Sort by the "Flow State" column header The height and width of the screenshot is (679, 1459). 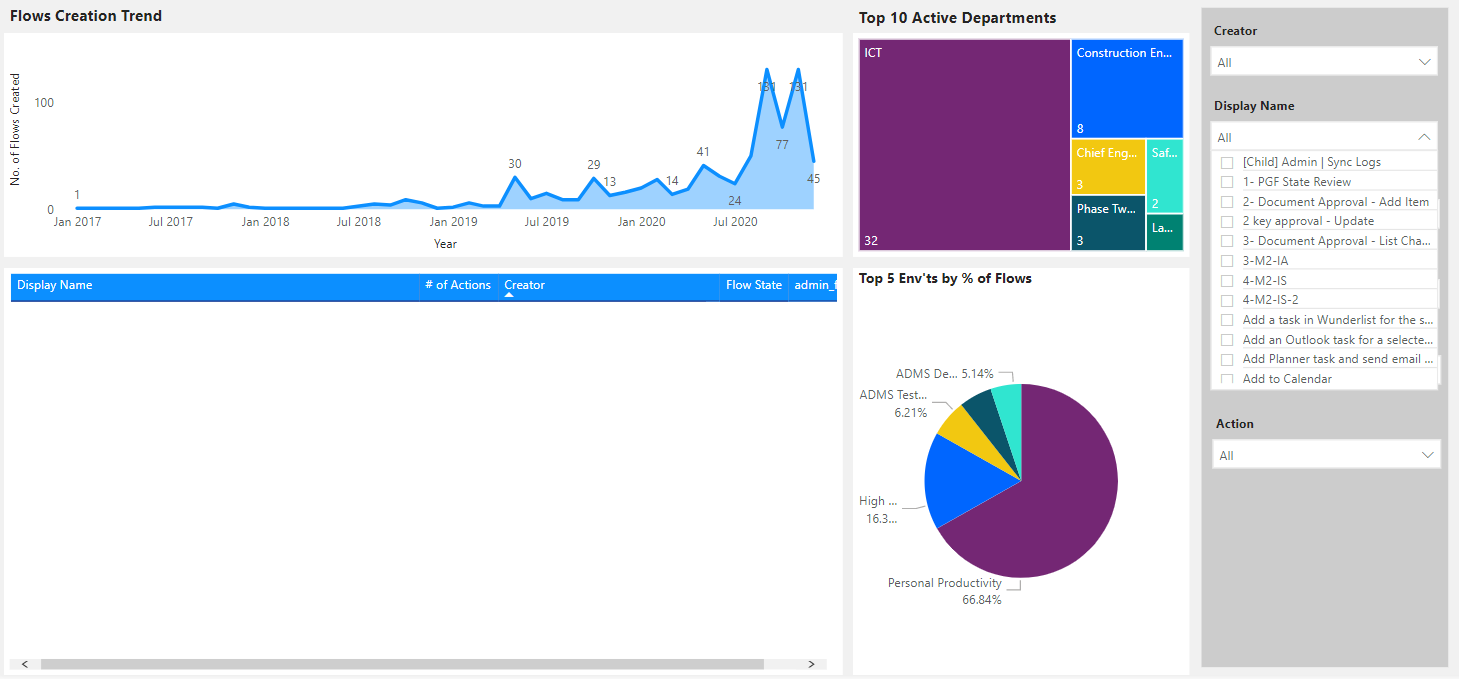[752, 285]
